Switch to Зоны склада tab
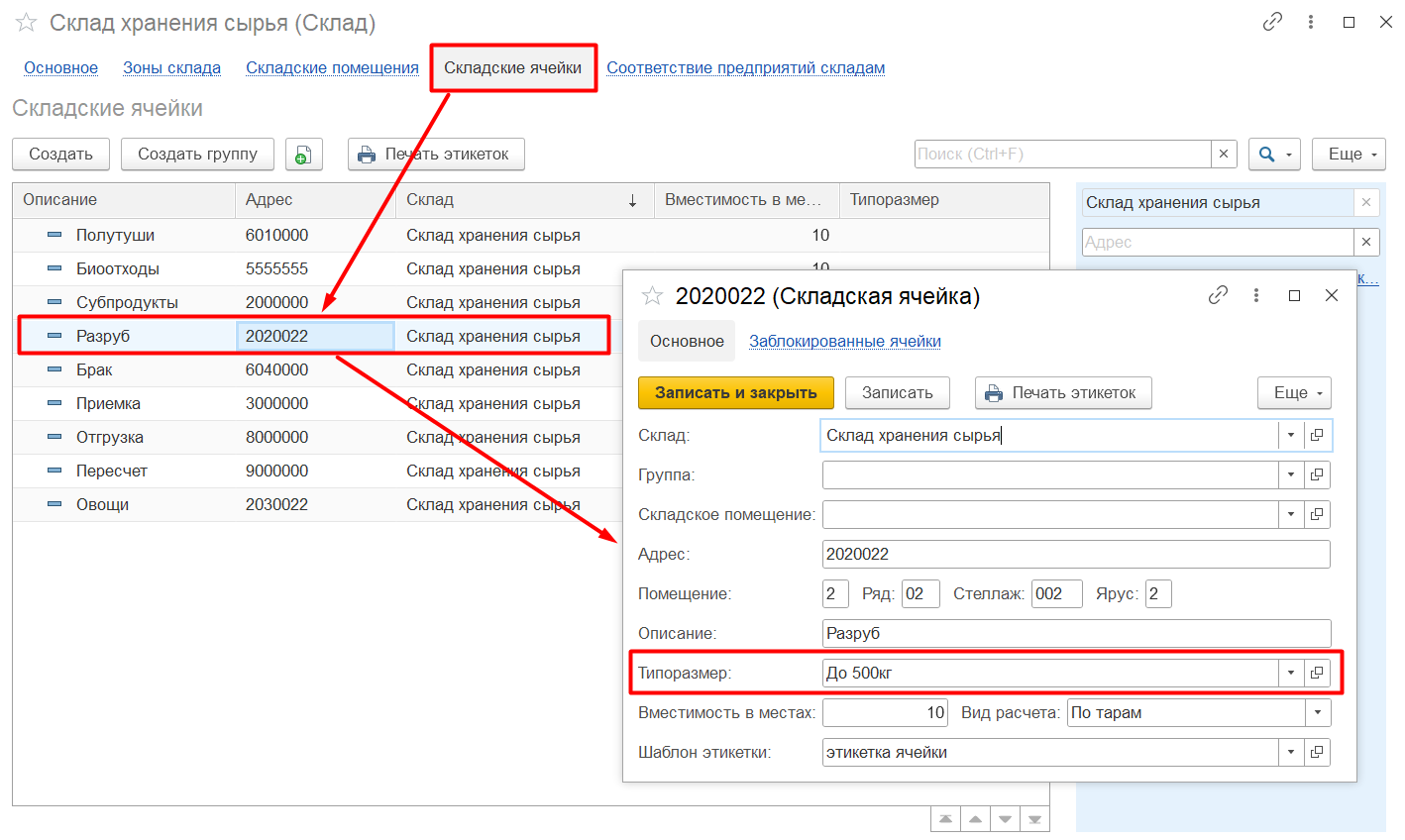 (171, 68)
